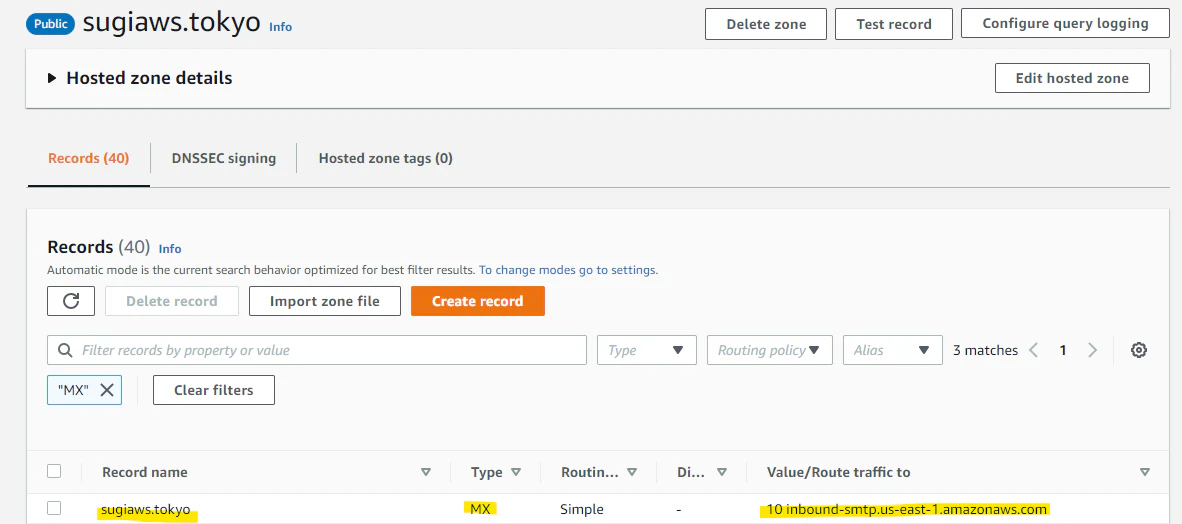The image size is (1182, 524).
Task: Open the table settings gear icon
Action: [x=1138, y=350]
